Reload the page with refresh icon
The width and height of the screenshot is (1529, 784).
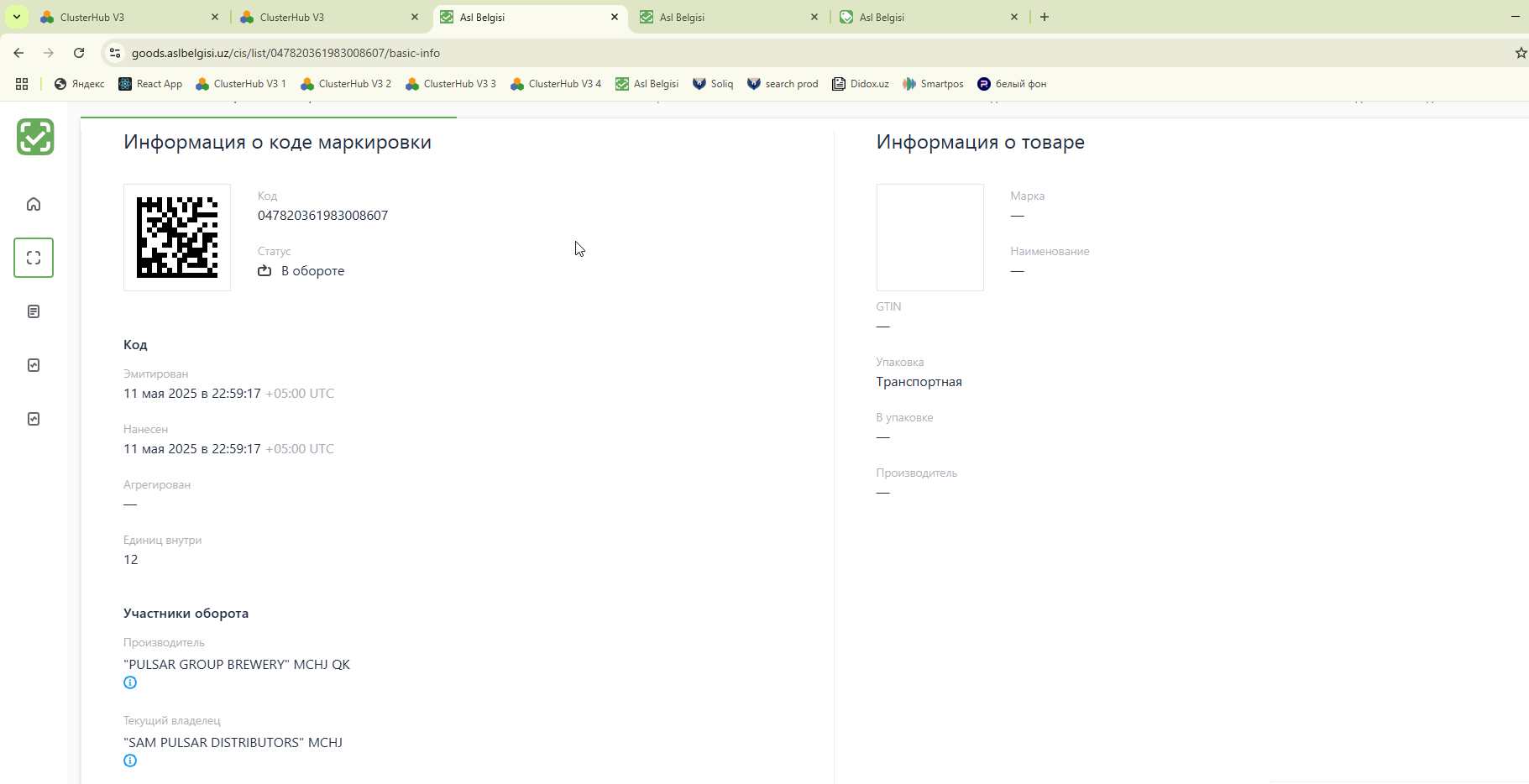[x=79, y=53]
